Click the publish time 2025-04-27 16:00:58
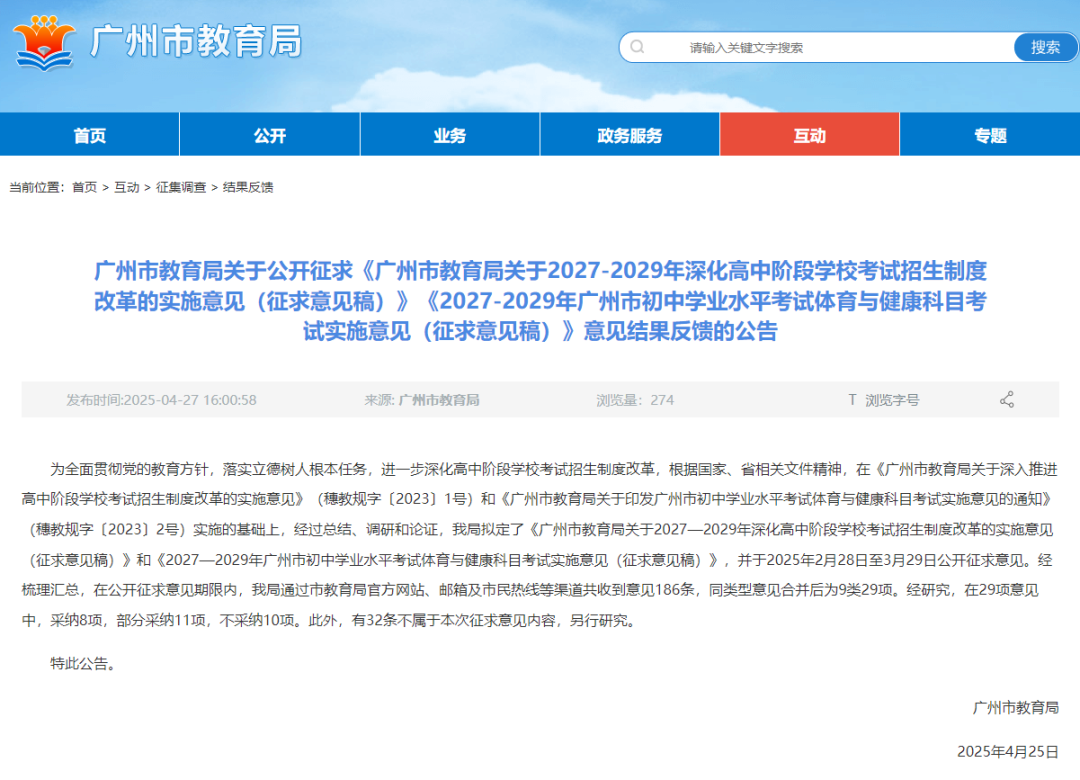 tap(161, 400)
